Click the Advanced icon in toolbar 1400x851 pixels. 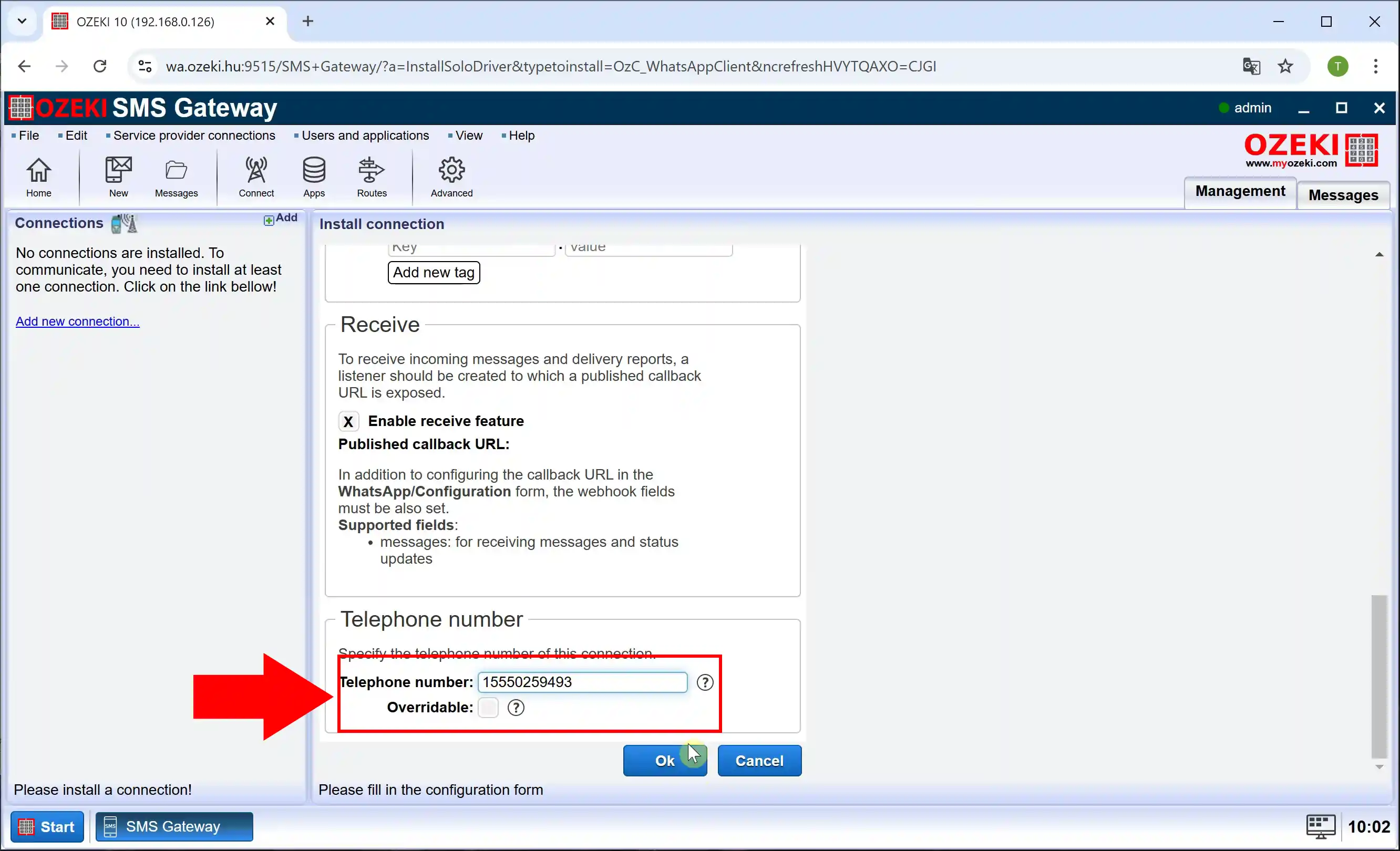452,178
